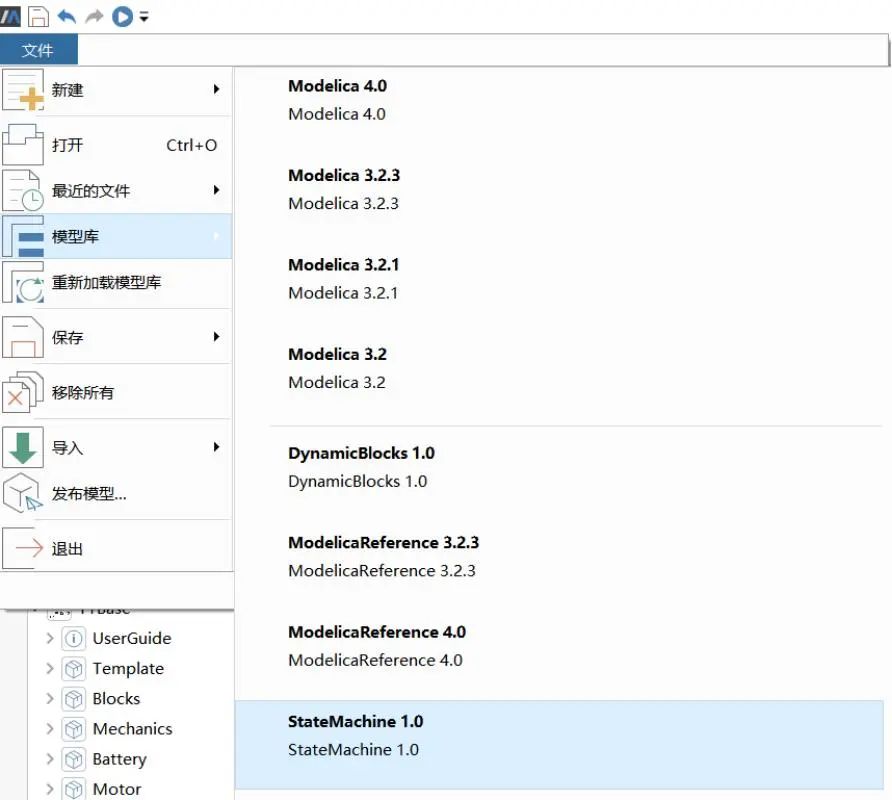The image size is (892, 800).
Task: Expand the Motor tree node
Action: click(x=50, y=789)
